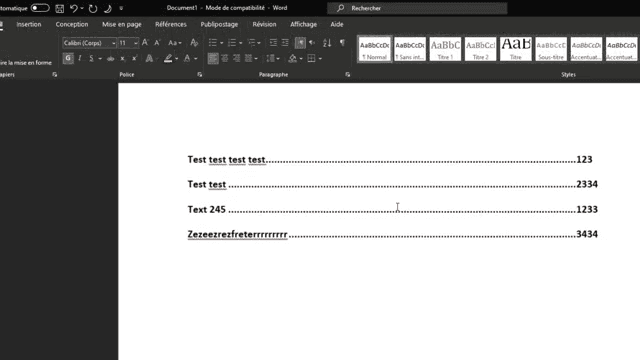Toggle left-to-right text direction

click(x=300, y=42)
